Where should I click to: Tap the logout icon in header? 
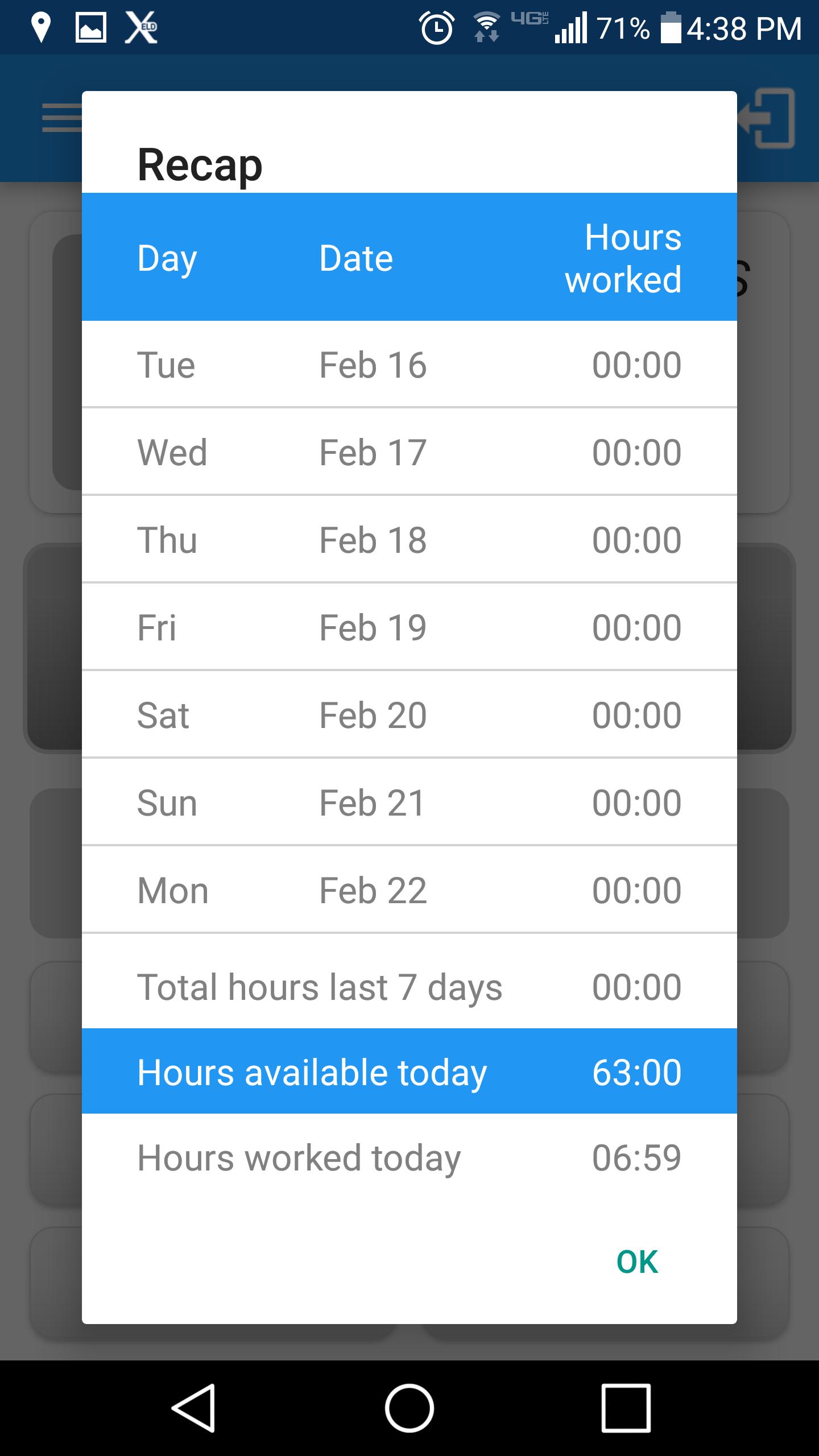pos(768,118)
